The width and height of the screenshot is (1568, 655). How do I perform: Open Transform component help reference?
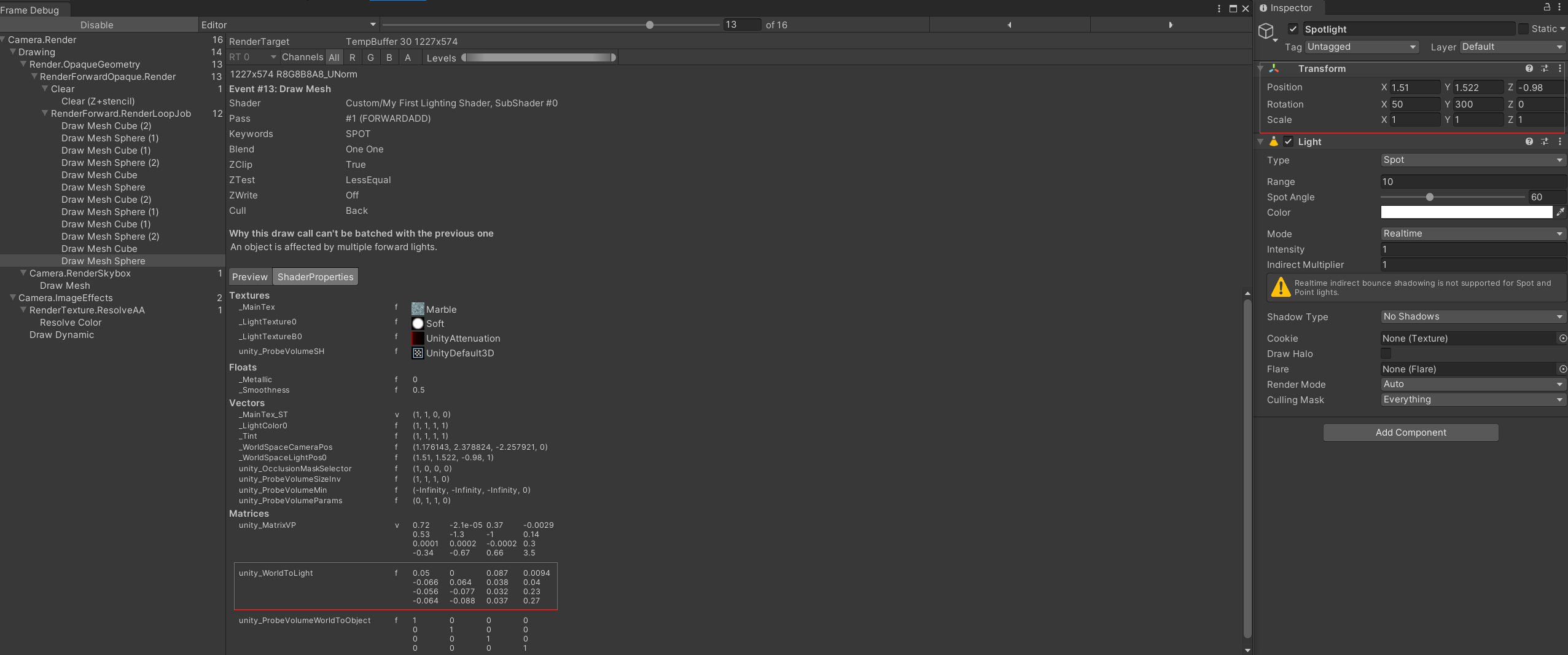coord(1529,69)
